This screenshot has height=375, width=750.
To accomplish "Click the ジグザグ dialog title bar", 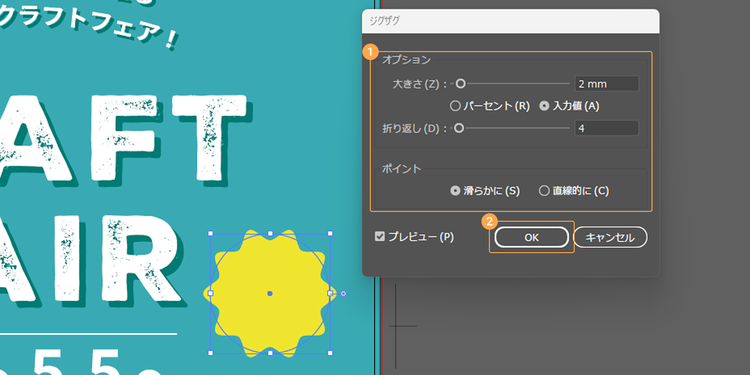I will coord(510,21).
